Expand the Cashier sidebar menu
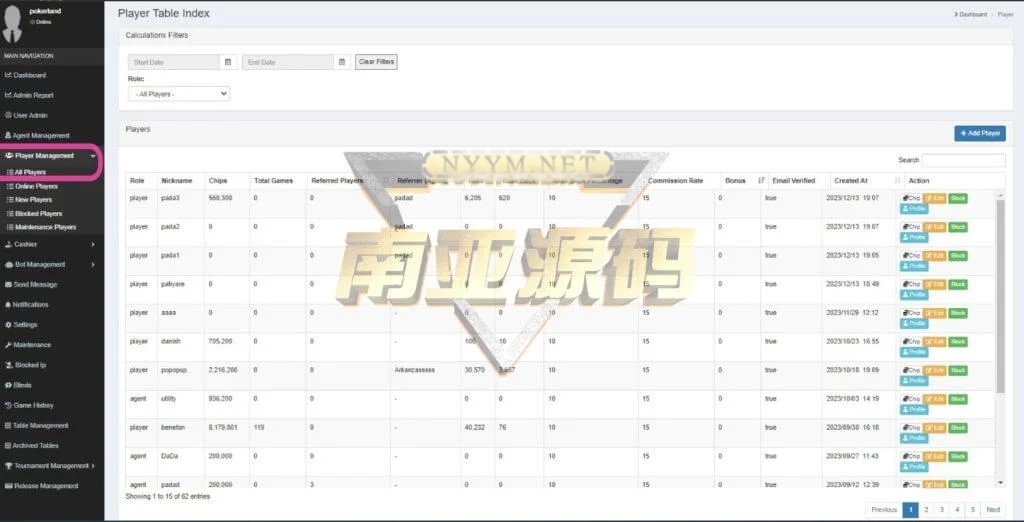This screenshot has height=522, width=1024. pyautogui.click(x=50, y=244)
